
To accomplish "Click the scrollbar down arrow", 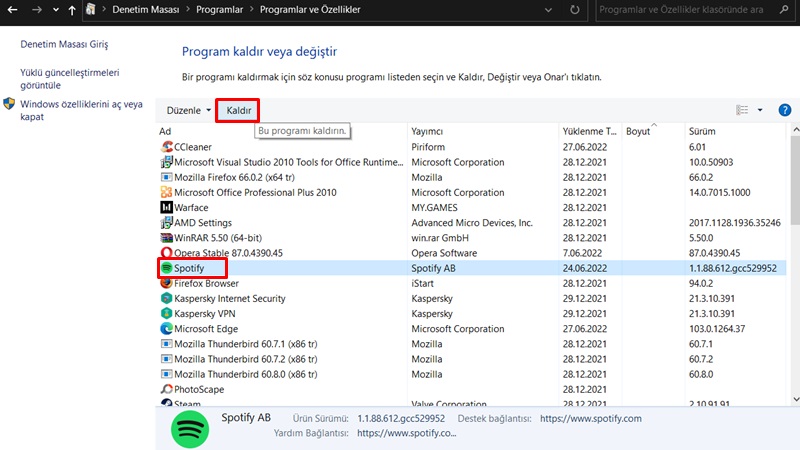I will click(795, 399).
